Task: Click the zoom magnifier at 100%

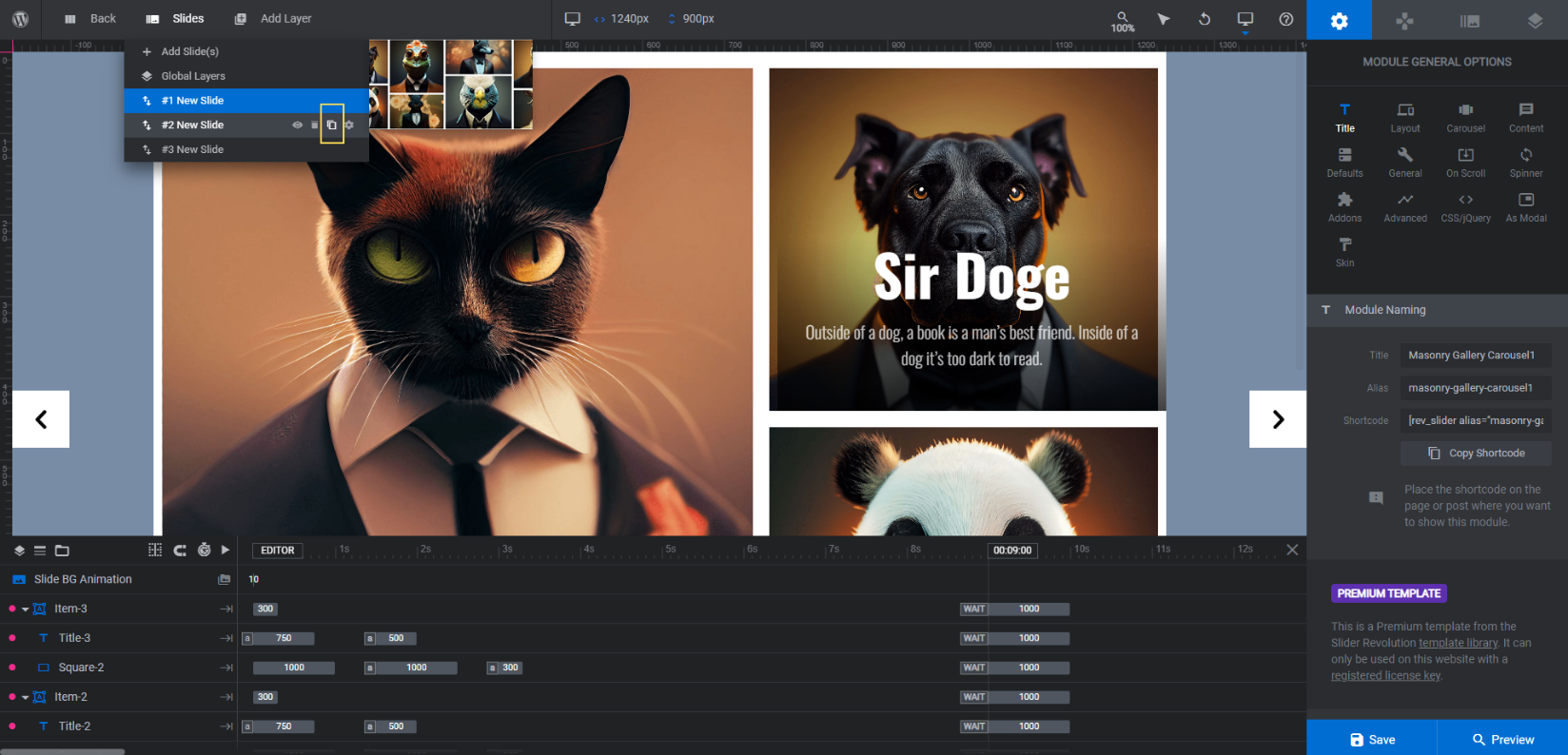Action: (1123, 21)
